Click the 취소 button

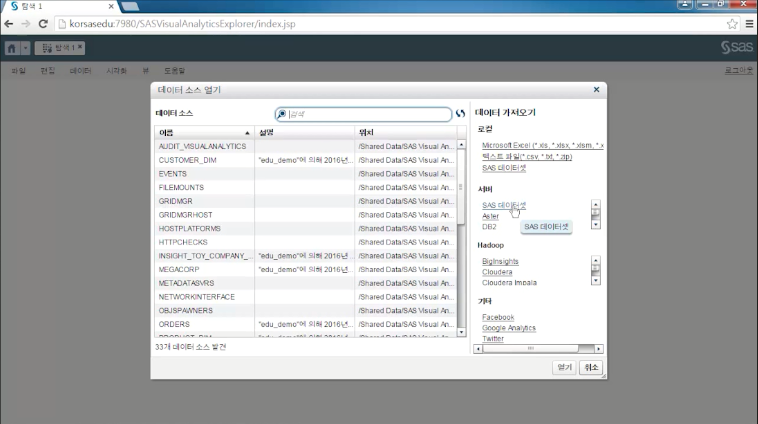point(591,367)
